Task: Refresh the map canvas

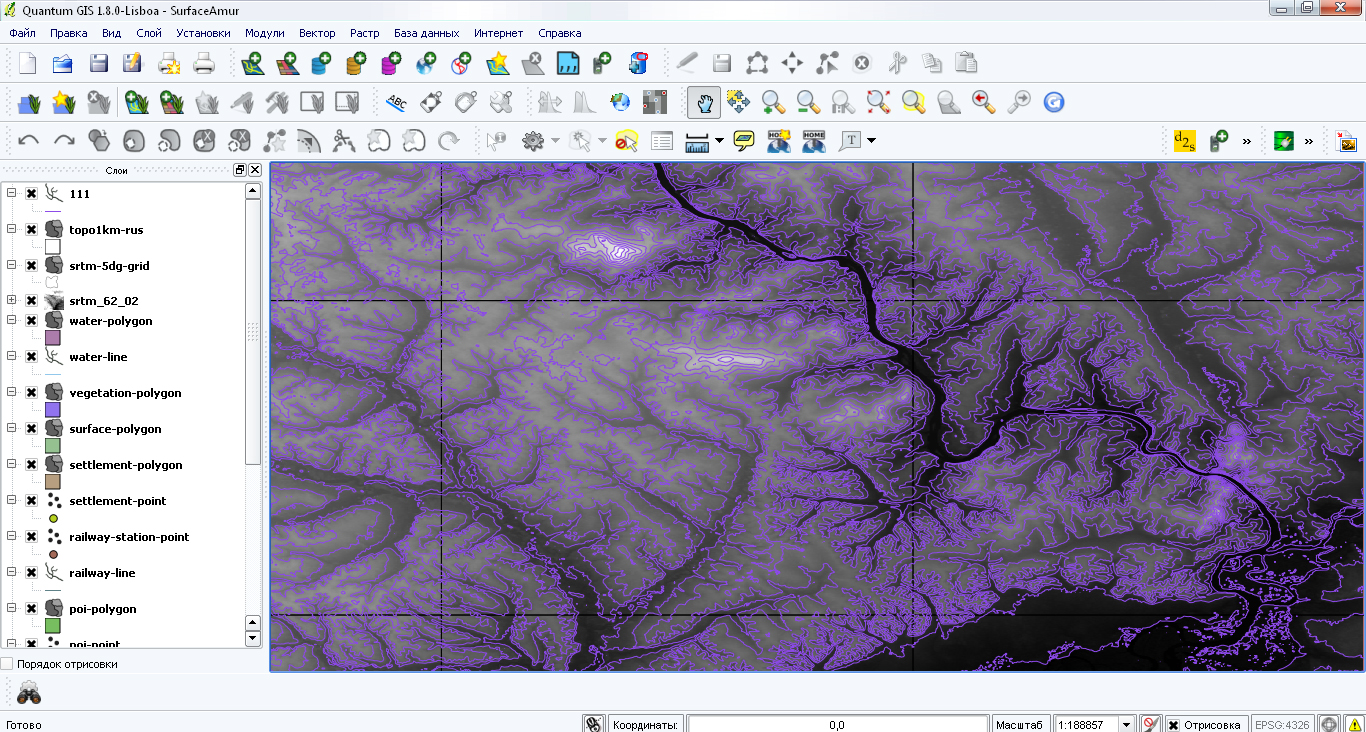Action: pyautogui.click(x=1053, y=101)
